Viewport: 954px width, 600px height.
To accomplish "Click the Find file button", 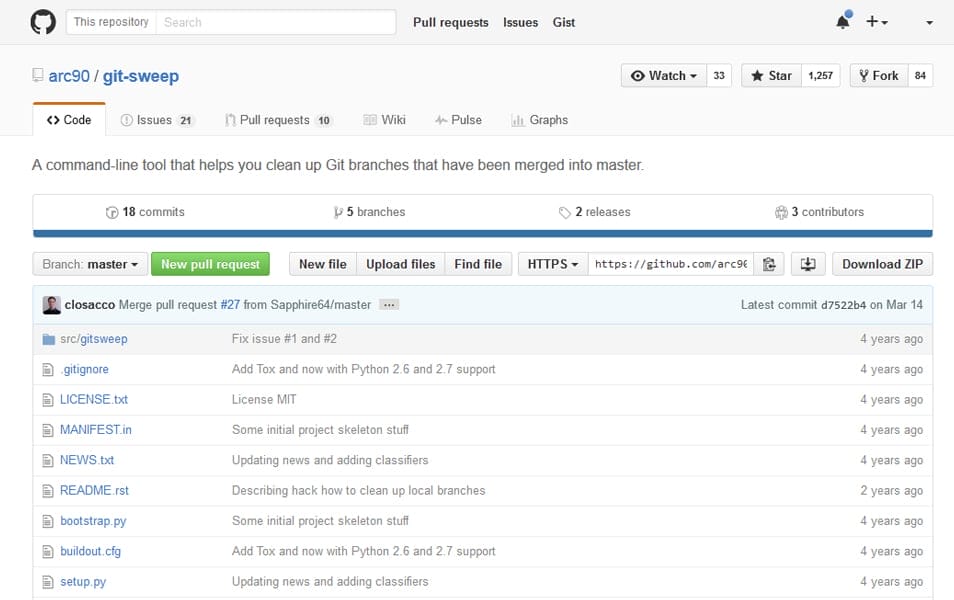I will pos(478,264).
